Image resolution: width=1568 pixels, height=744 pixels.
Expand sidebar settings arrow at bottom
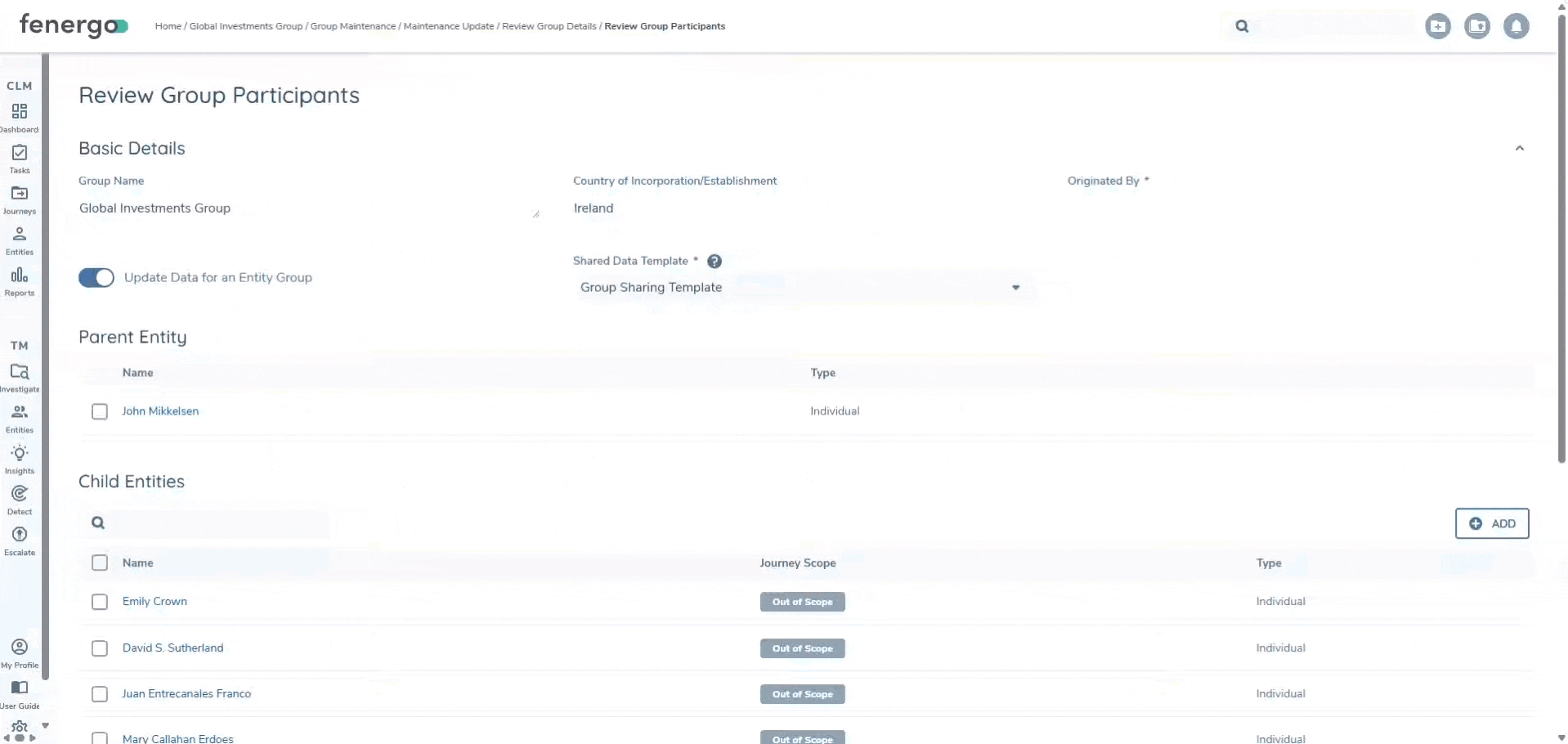point(46,725)
